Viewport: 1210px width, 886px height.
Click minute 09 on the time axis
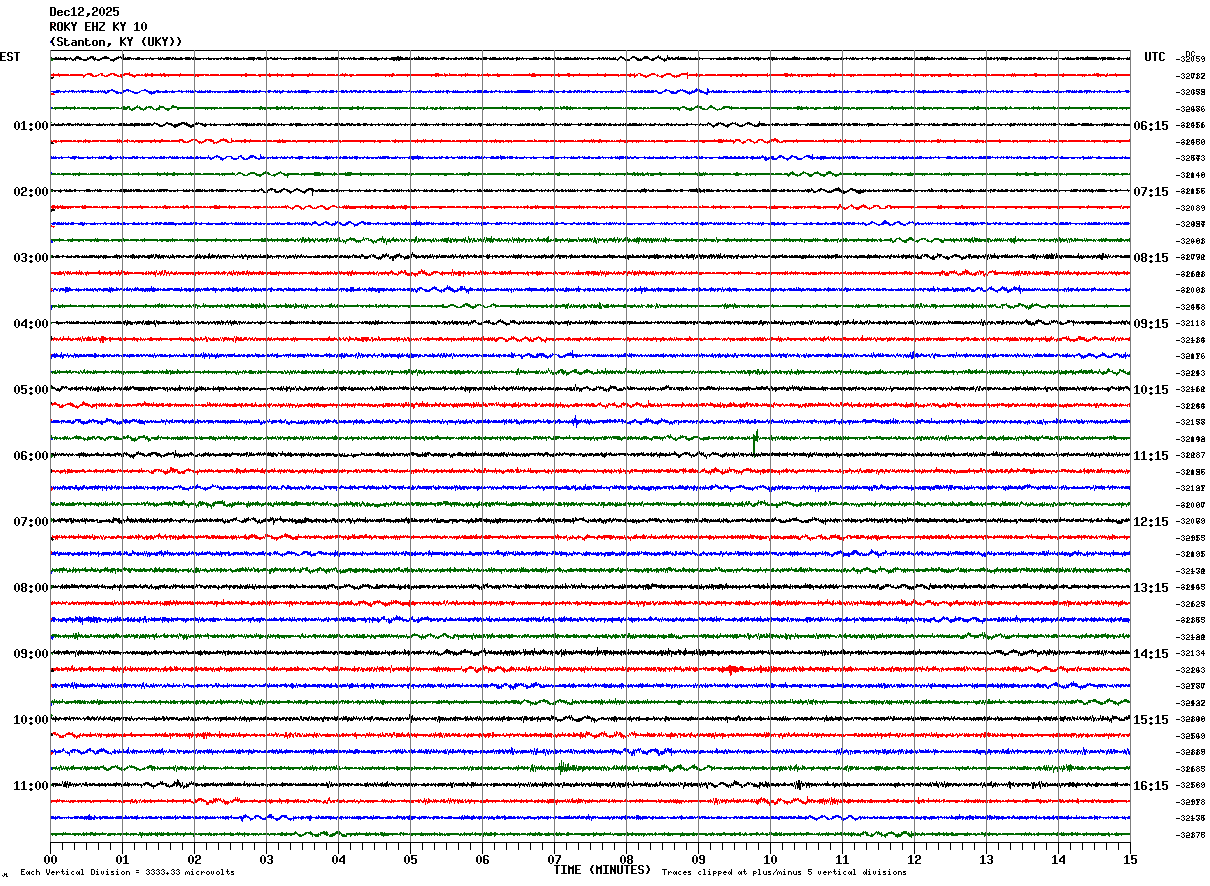tap(698, 859)
